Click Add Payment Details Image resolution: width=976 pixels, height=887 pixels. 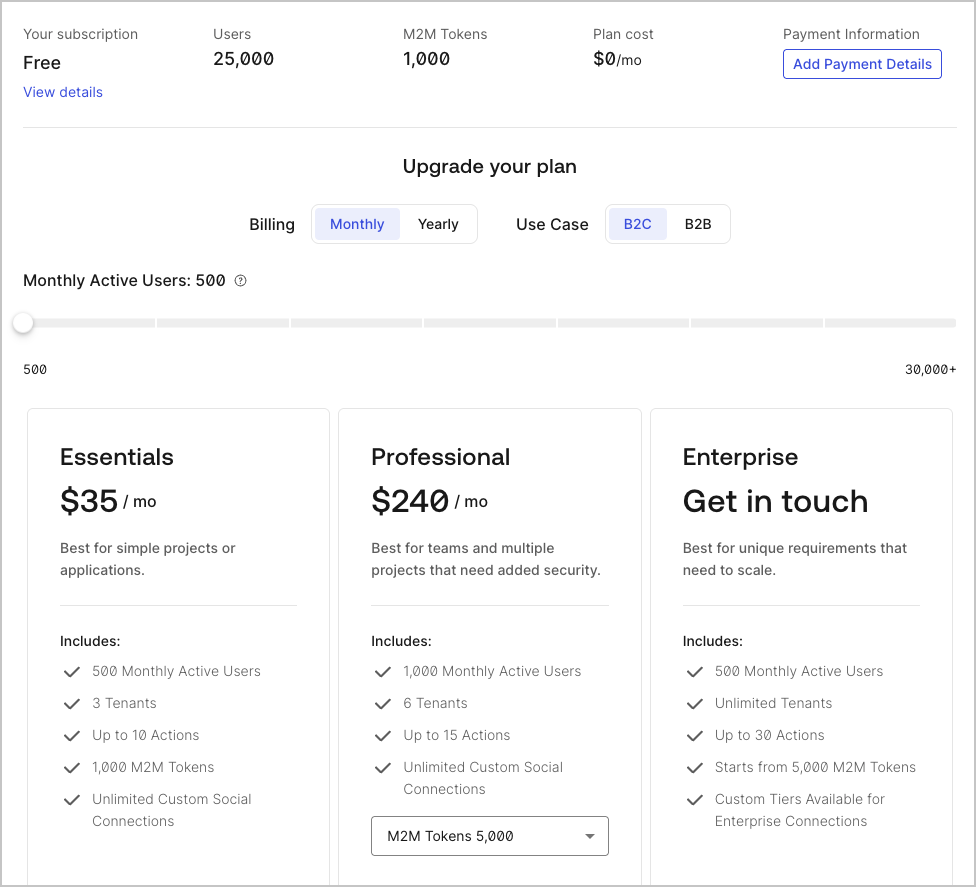862,64
